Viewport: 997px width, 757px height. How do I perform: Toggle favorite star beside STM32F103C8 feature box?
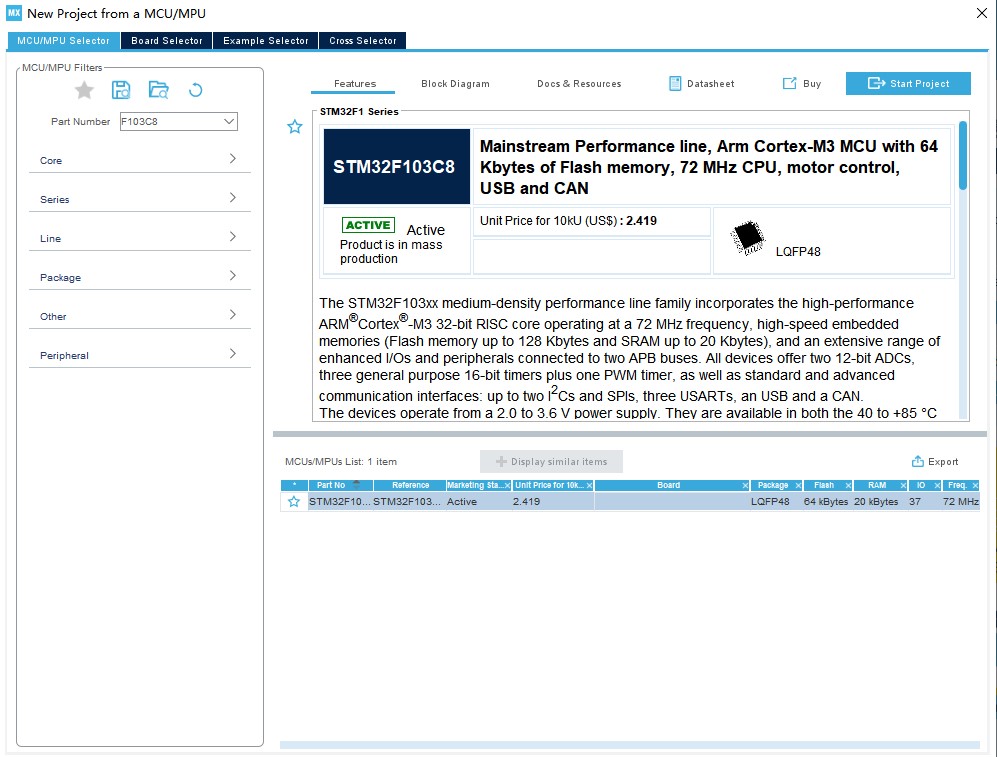click(294, 126)
